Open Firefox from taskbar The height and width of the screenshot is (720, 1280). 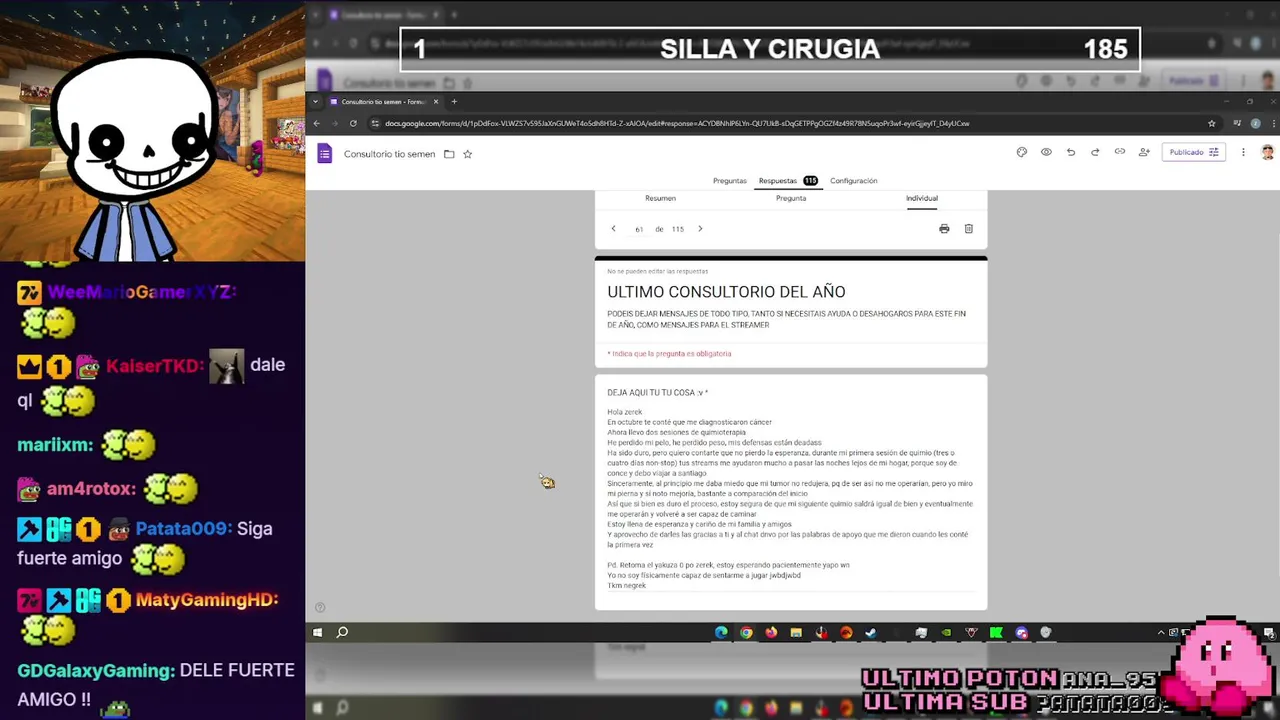pyautogui.click(x=771, y=632)
